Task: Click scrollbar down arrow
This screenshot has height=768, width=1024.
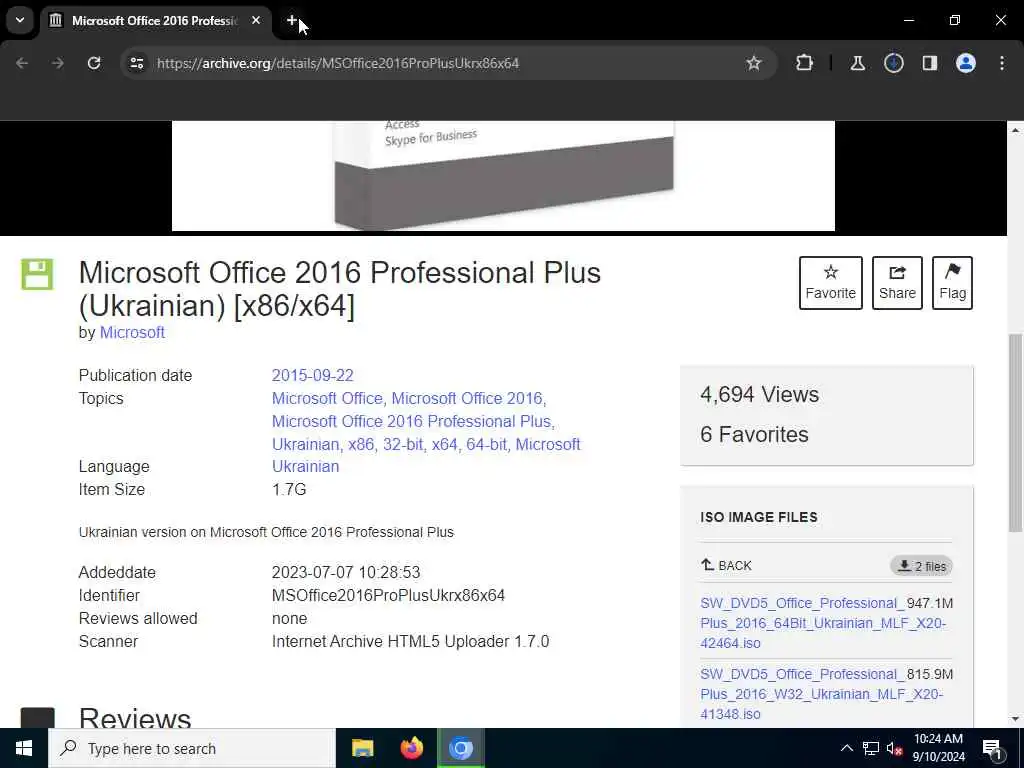Action: (x=1015, y=719)
